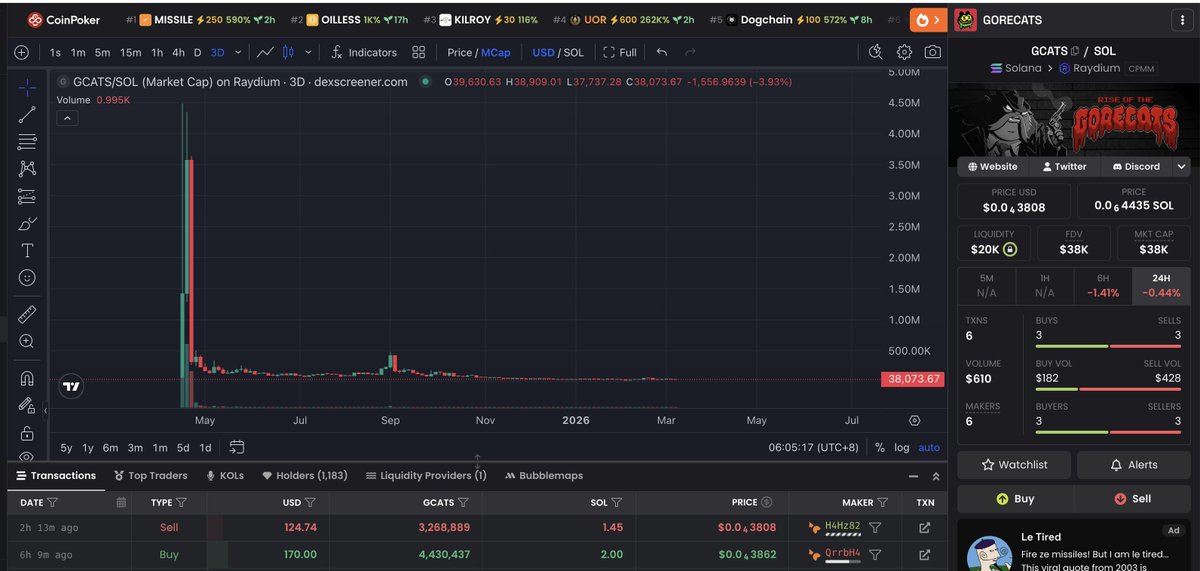The height and width of the screenshot is (571, 1200).
Task: Open the quick search icon
Action: pos(876,52)
